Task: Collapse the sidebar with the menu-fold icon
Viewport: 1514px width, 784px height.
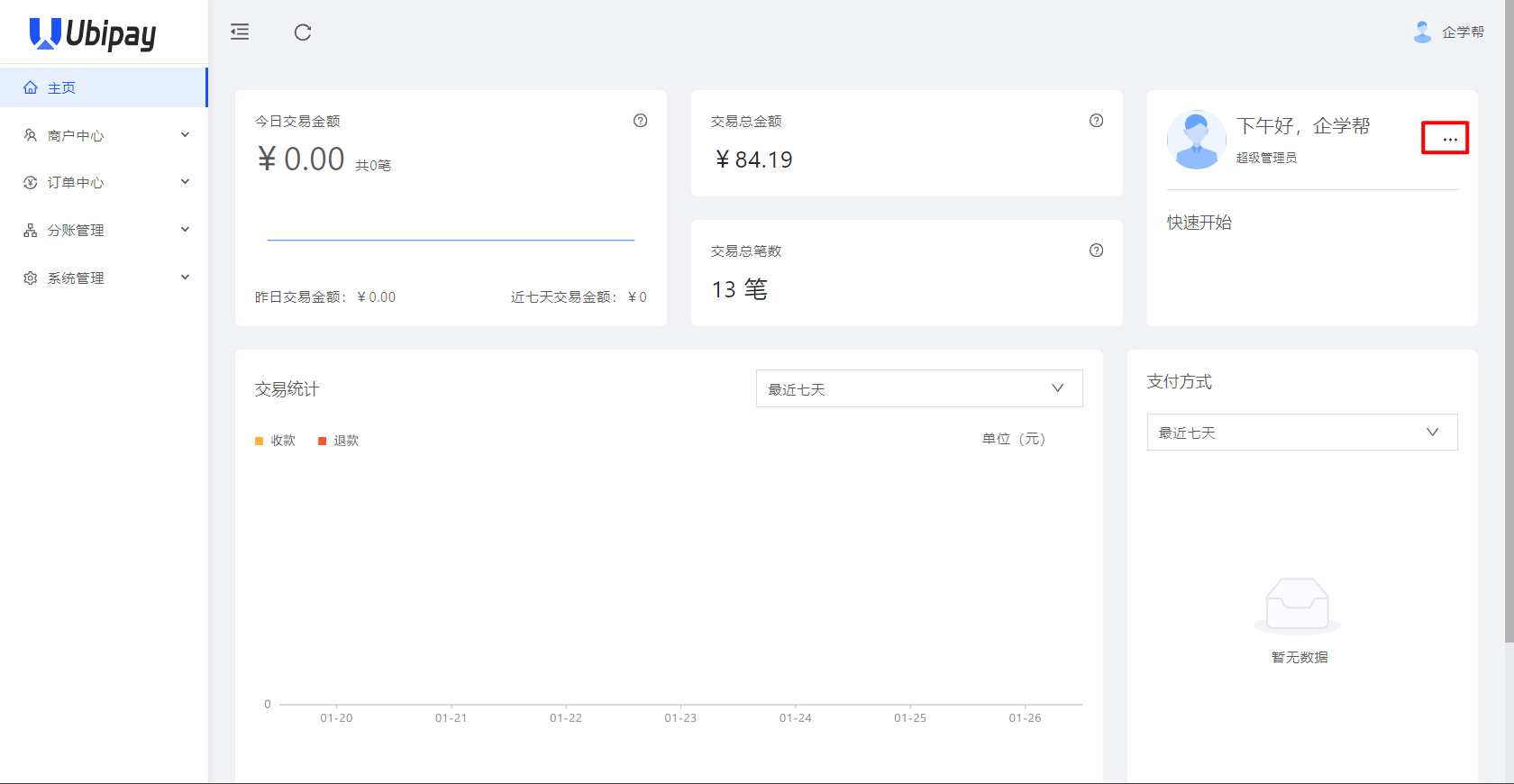Action: (x=240, y=32)
